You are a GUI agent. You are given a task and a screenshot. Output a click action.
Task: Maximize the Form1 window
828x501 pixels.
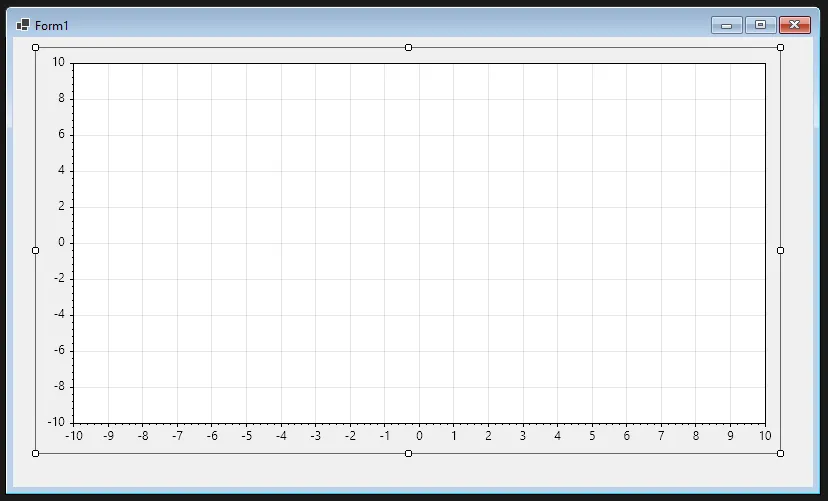(760, 25)
